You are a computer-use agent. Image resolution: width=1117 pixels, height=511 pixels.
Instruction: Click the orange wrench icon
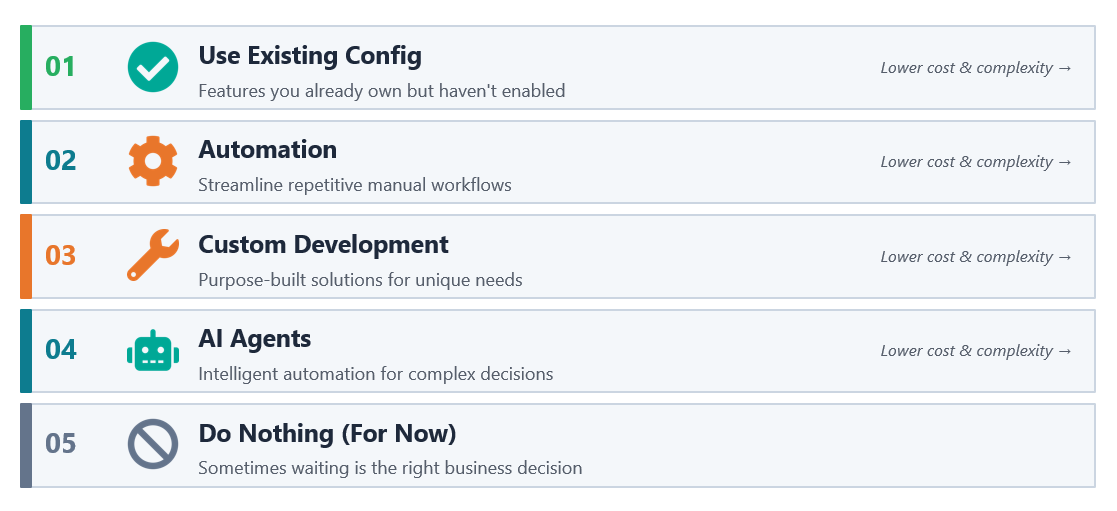(152, 255)
